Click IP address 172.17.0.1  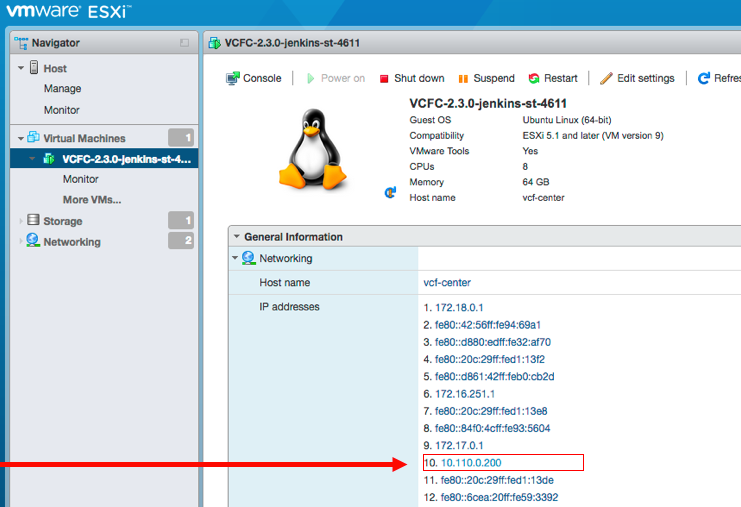459,446
